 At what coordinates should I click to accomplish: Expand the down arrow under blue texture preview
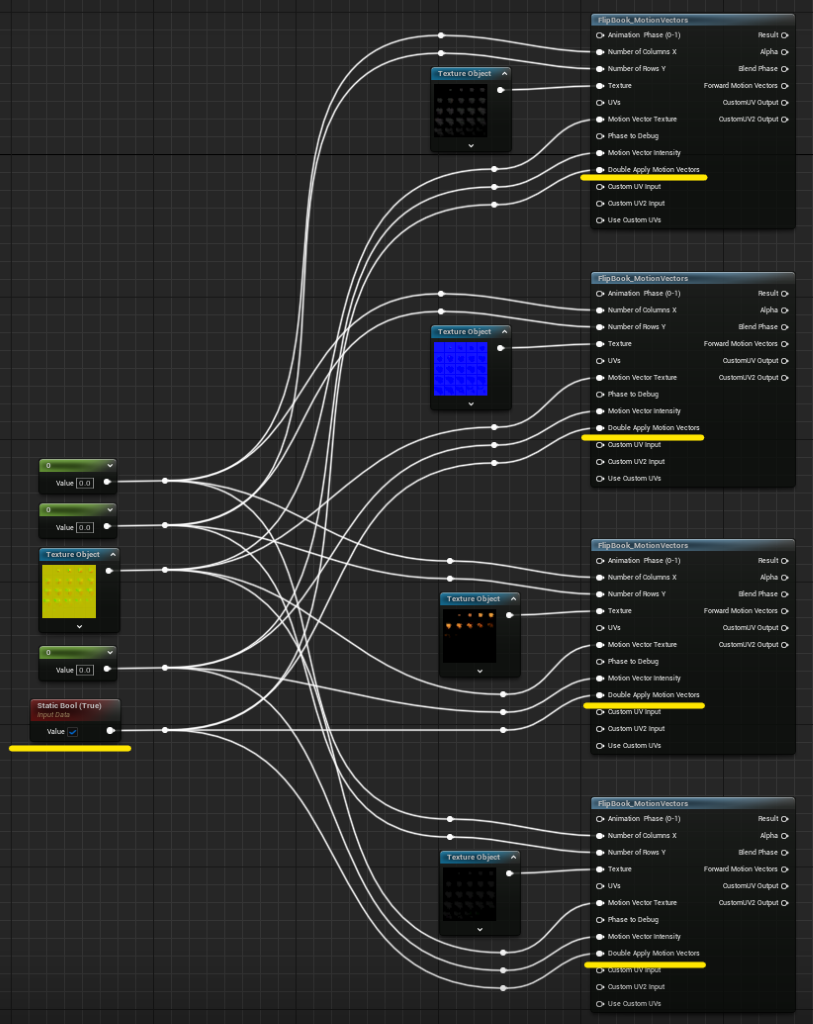(471, 404)
